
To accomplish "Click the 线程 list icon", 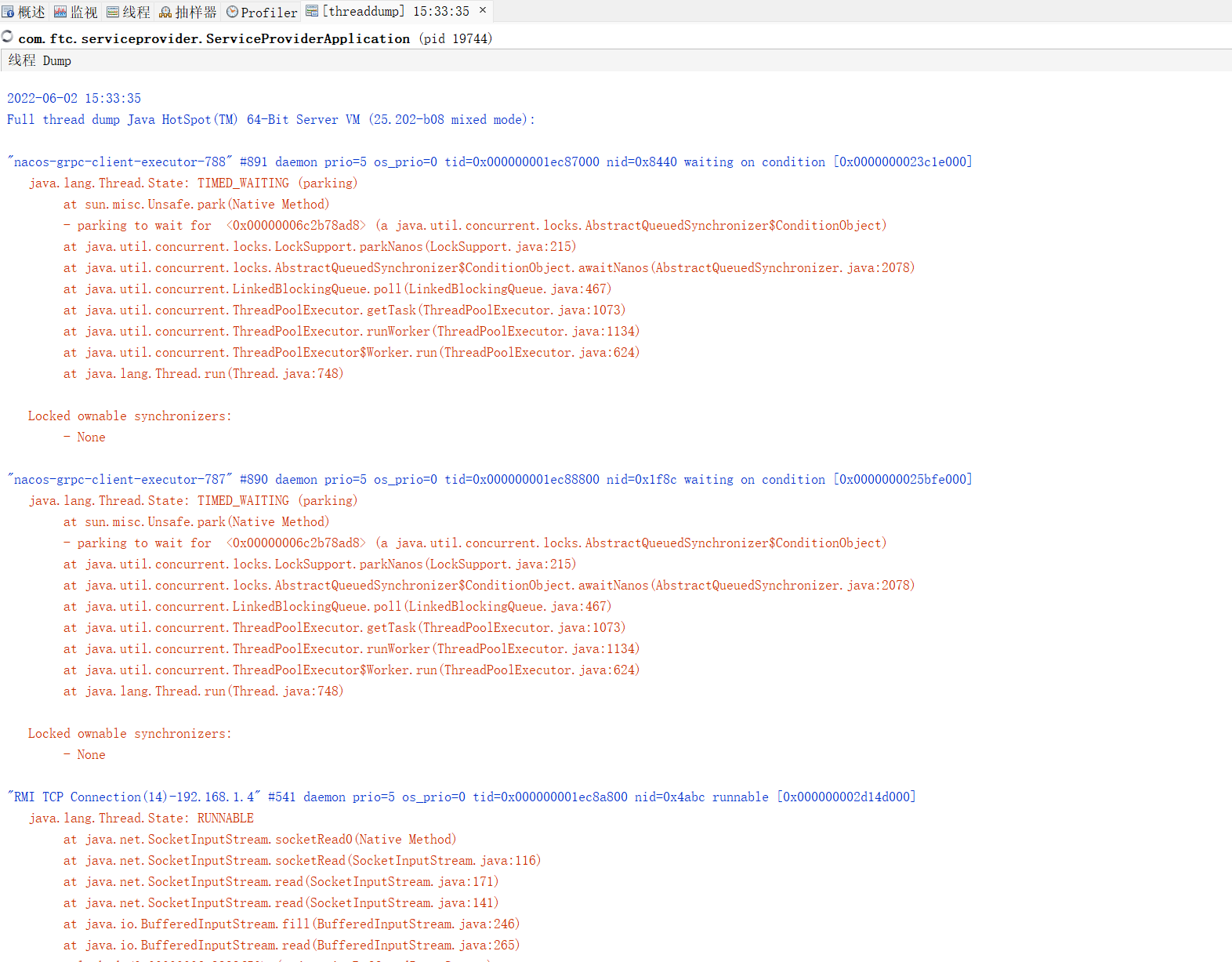I will click(x=113, y=12).
